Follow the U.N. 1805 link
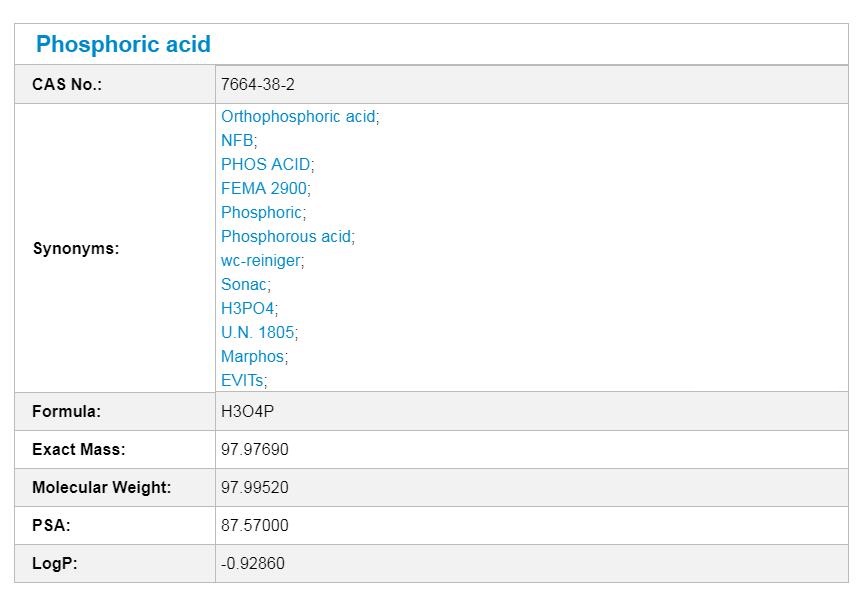The image size is (862, 597). point(258,333)
